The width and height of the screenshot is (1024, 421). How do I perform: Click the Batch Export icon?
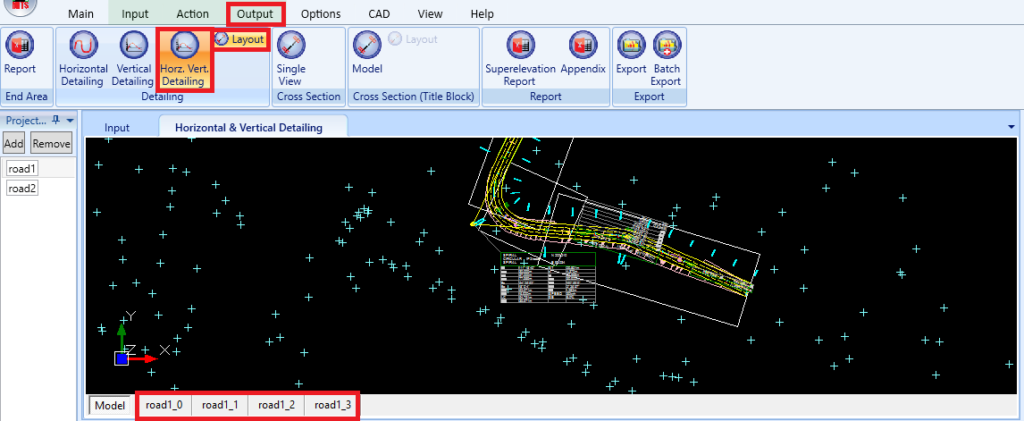tap(666, 59)
